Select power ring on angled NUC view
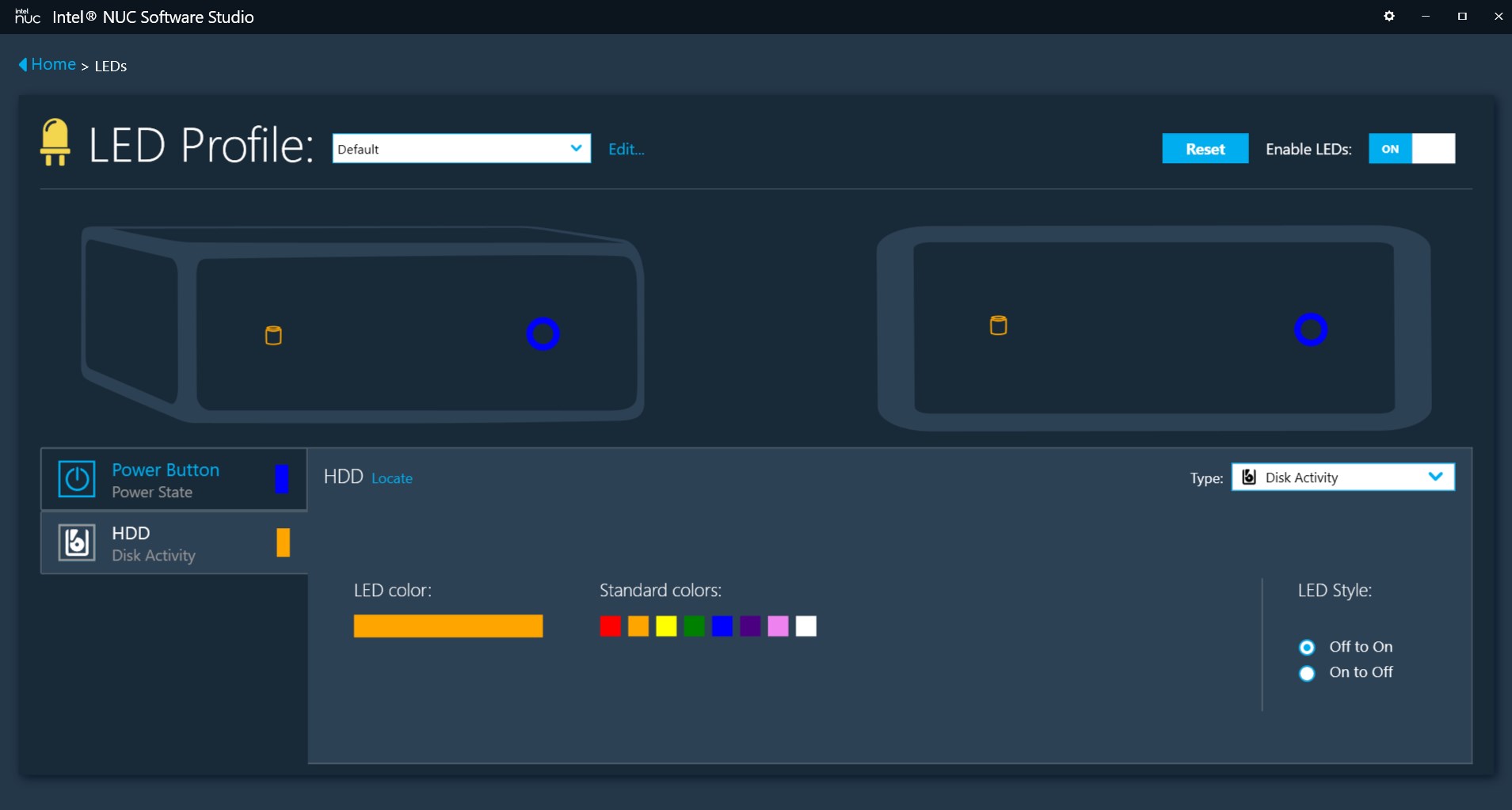This screenshot has height=810, width=1512. click(x=543, y=334)
